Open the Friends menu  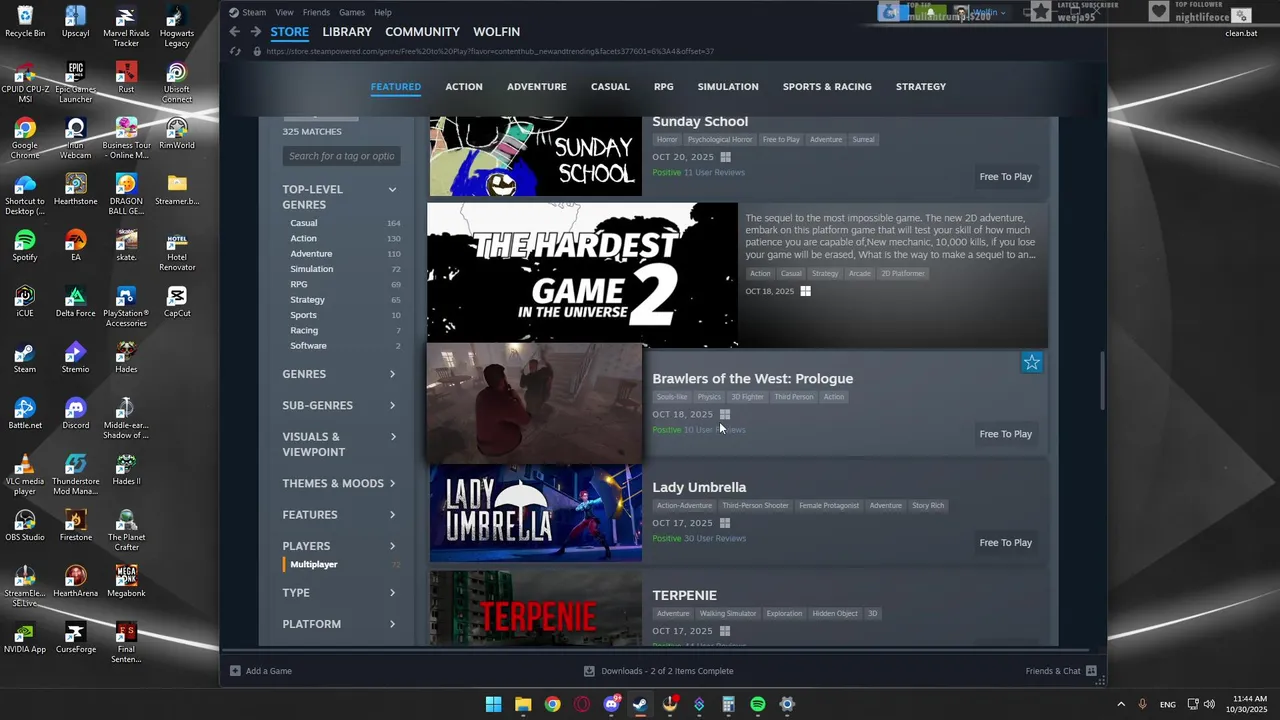pos(316,12)
